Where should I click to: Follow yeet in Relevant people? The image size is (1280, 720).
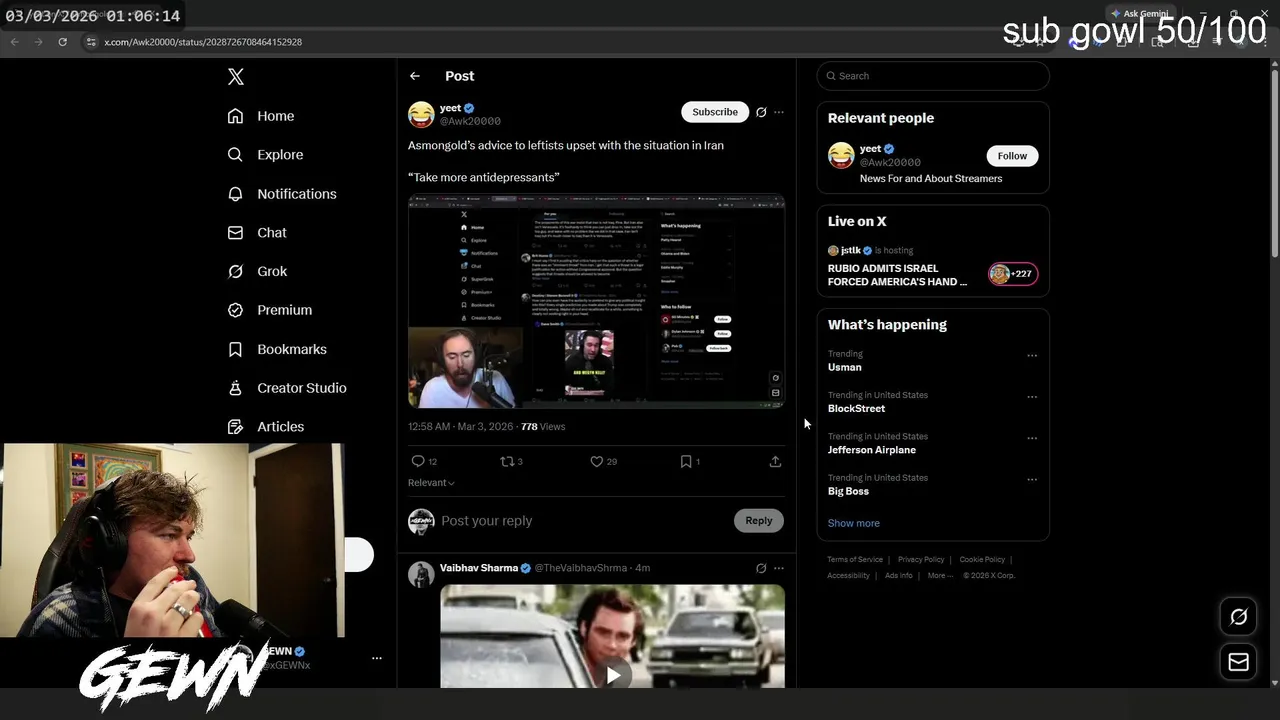point(1012,156)
